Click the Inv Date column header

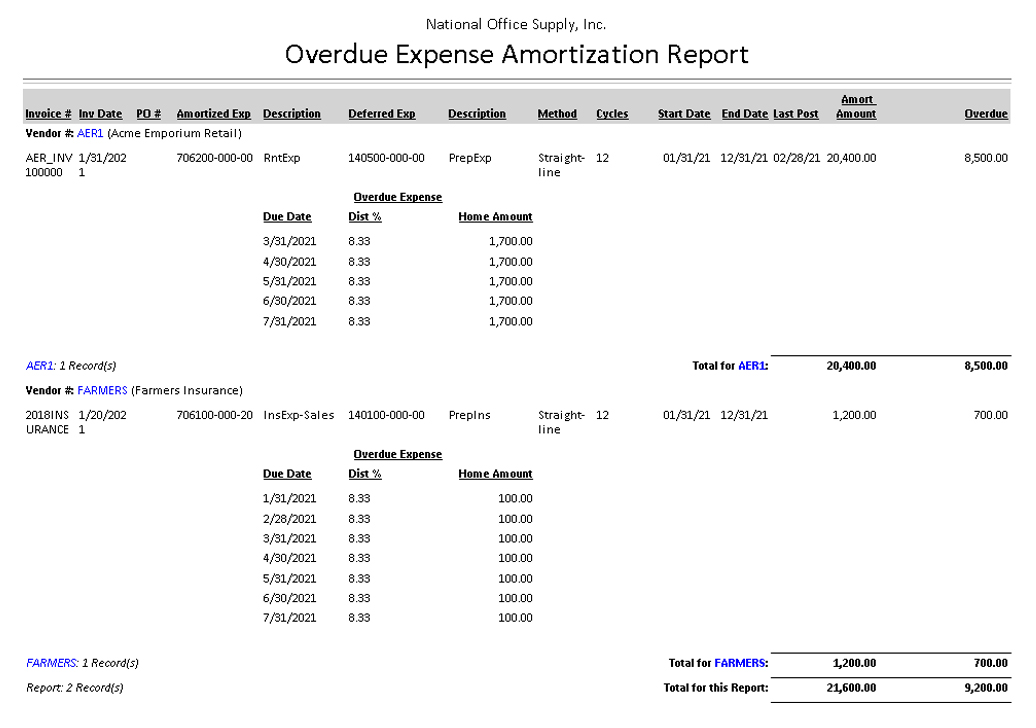(x=100, y=114)
